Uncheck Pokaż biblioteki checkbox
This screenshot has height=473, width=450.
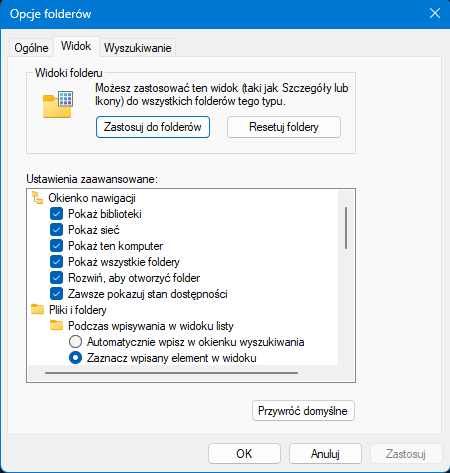click(56, 214)
